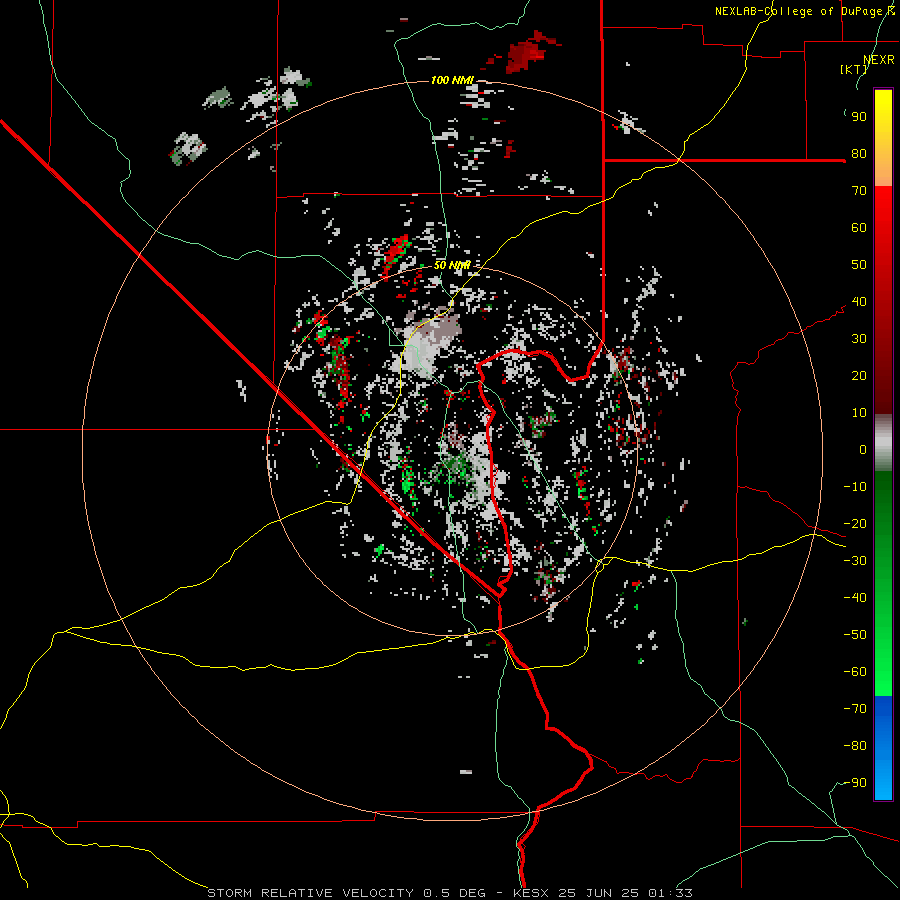
Task: Click the NEXLAB-College of DuPage header text
Action: tap(805, 11)
